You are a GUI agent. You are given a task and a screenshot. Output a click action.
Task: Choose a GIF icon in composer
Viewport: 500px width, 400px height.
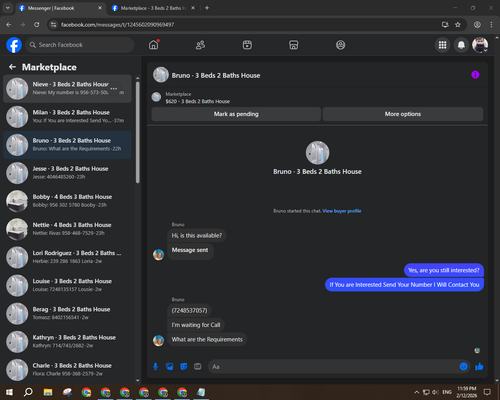point(198,367)
